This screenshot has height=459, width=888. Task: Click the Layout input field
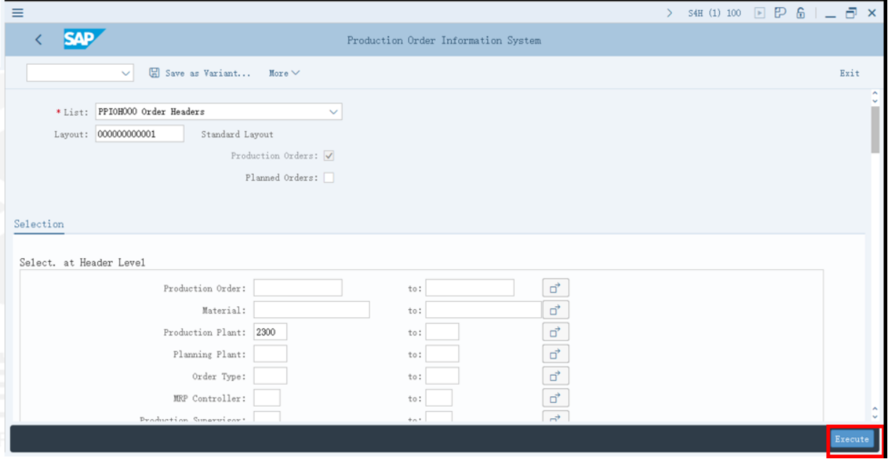139,134
